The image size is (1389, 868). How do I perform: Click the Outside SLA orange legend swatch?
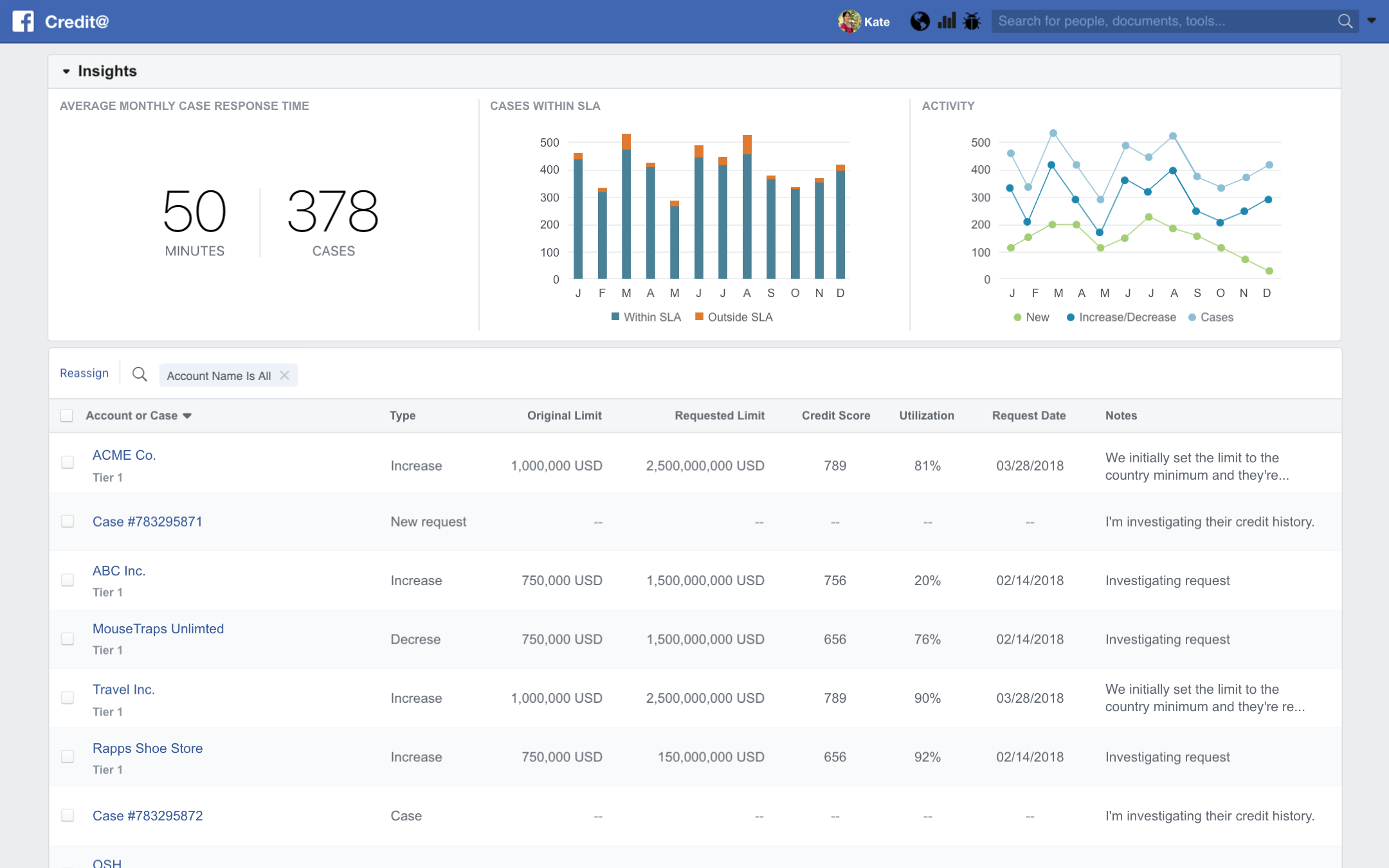pyautogui.click(x=699, y=316)
